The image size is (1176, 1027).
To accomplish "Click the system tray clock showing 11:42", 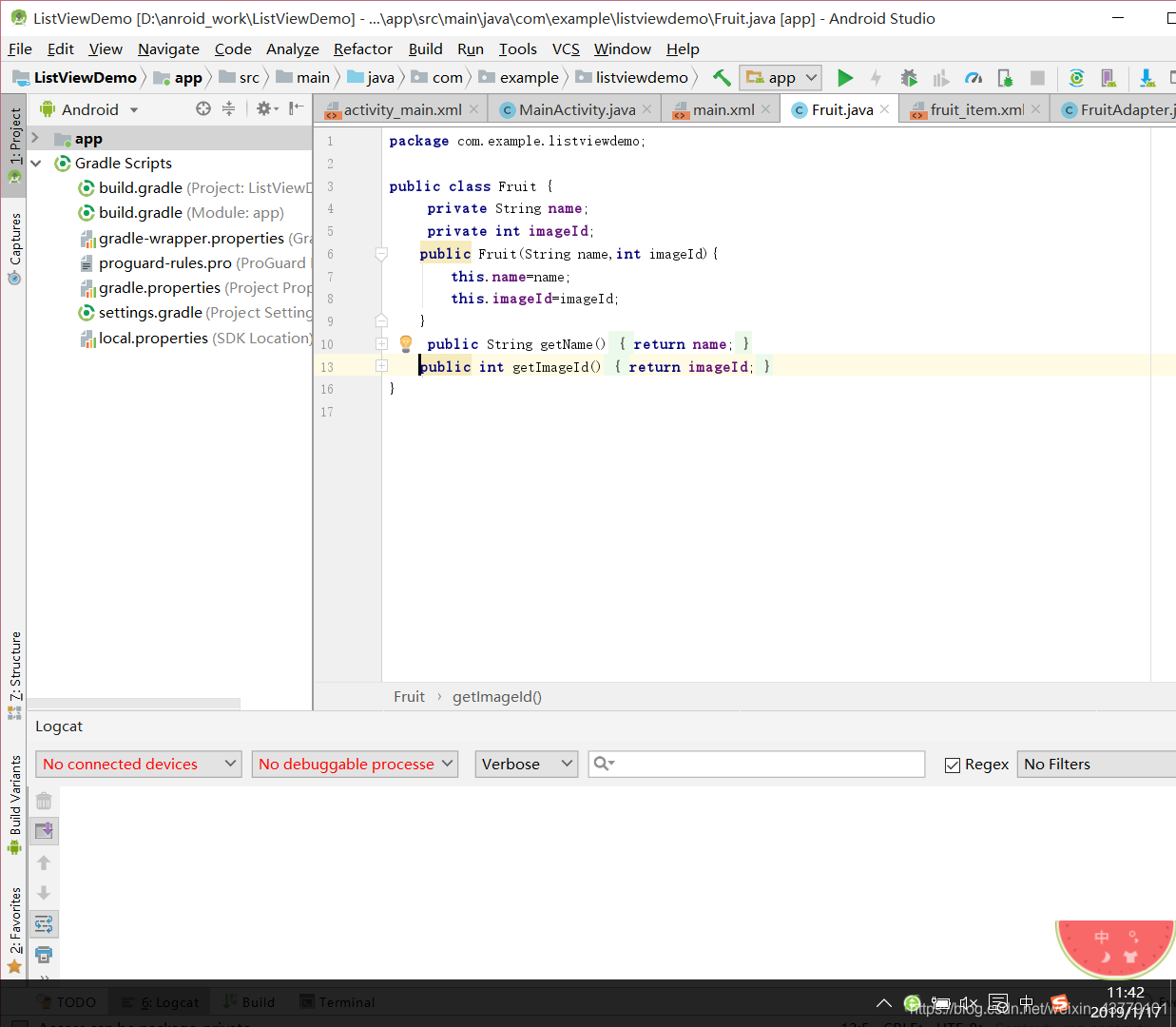I will tap(1126, 993).
